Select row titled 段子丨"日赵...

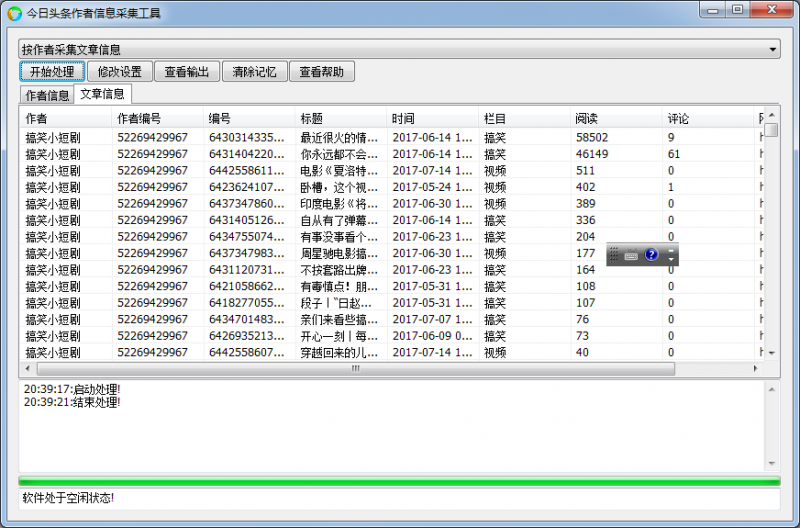(391, 303)
